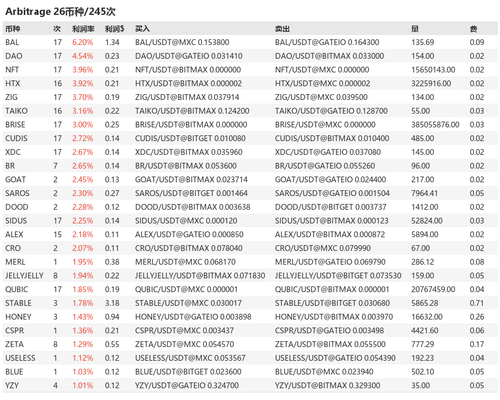Click the HTX coin name cell
500x400 pixels.
pyautogui.click(x=13, y=83)
